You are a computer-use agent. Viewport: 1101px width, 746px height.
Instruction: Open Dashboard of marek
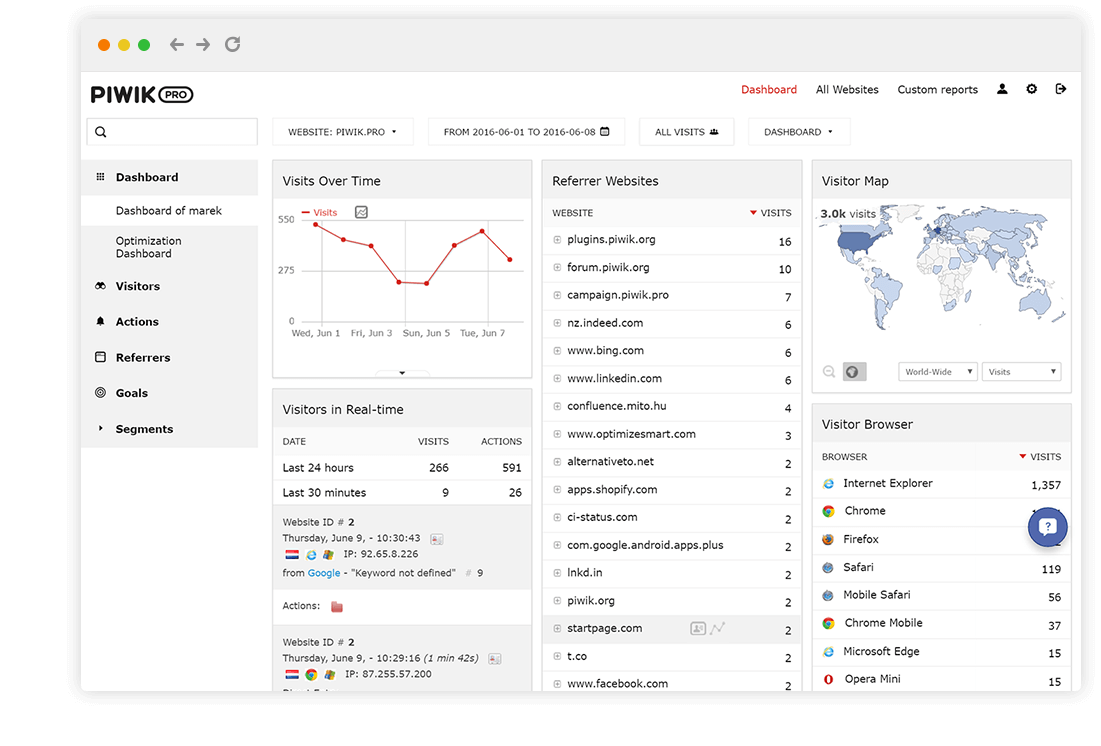(169, 211)
